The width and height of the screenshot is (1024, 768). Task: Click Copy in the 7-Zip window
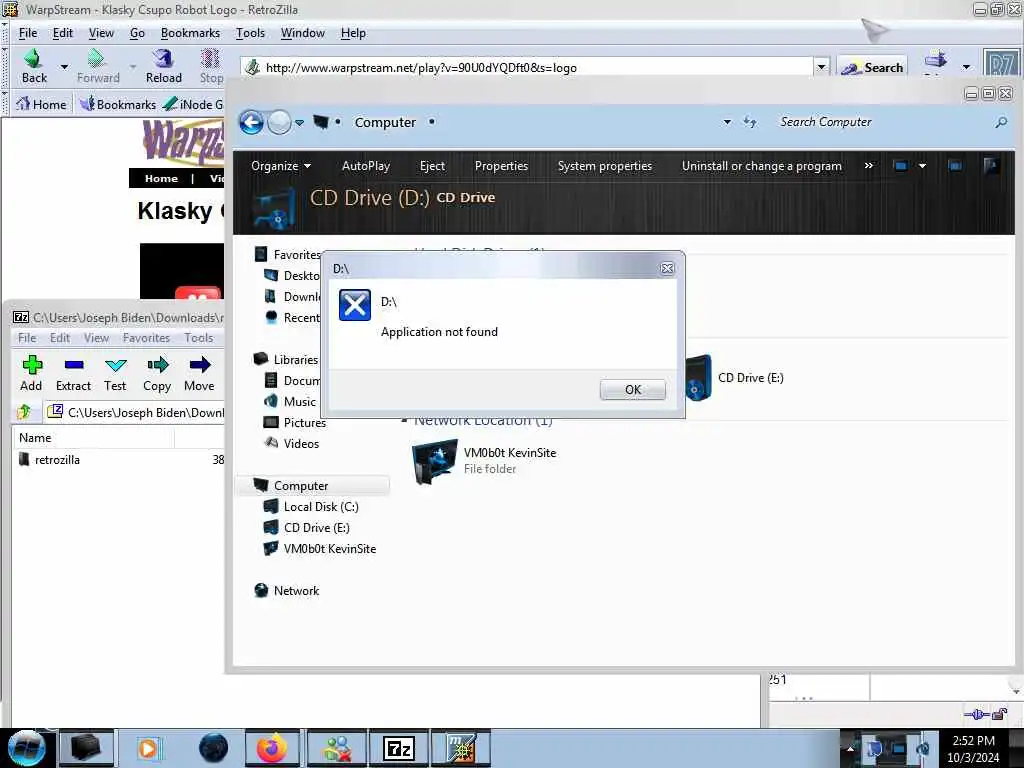coord(157,374)
